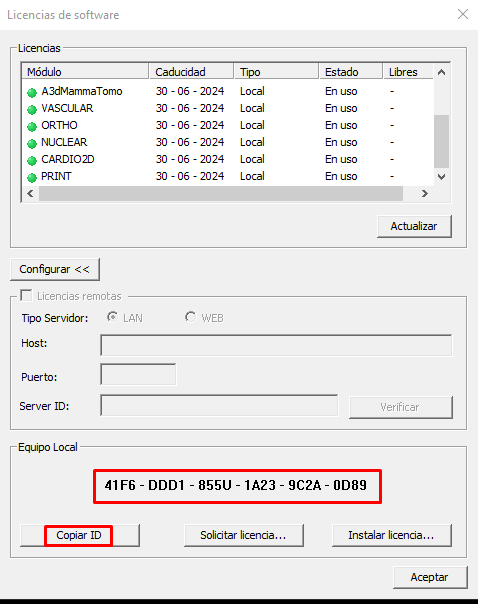Click the CARDIO2D green status icon

click(x=32, y=160)
